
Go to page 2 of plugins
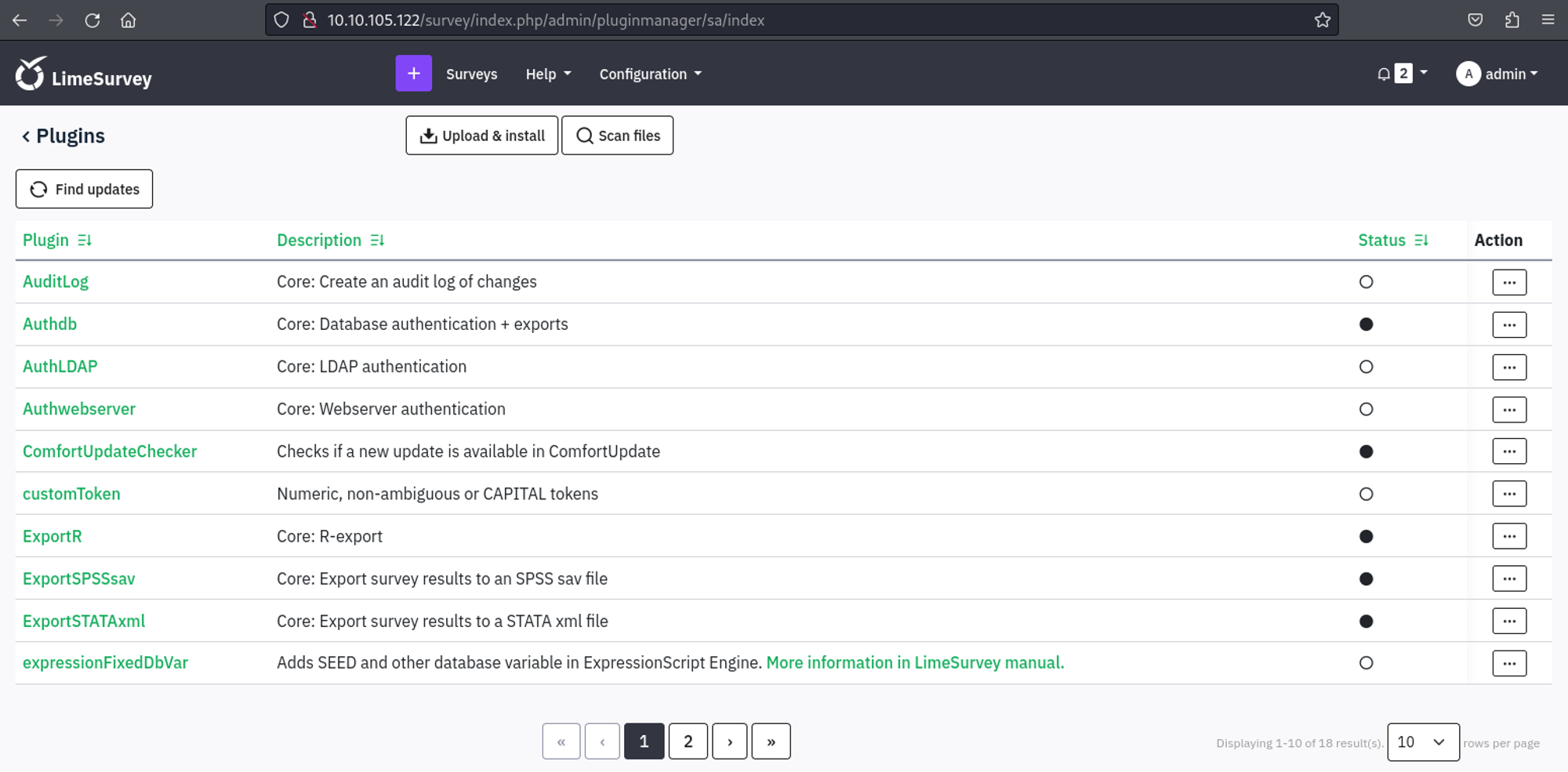688,741
